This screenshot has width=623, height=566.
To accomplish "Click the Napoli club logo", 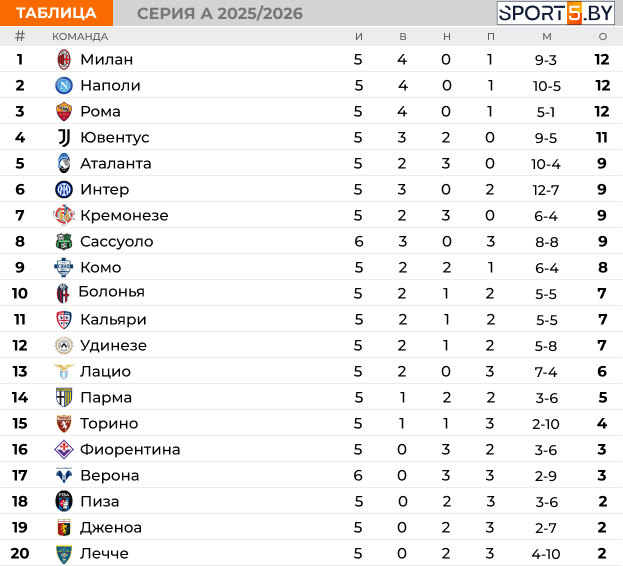I will coord(64,85).
